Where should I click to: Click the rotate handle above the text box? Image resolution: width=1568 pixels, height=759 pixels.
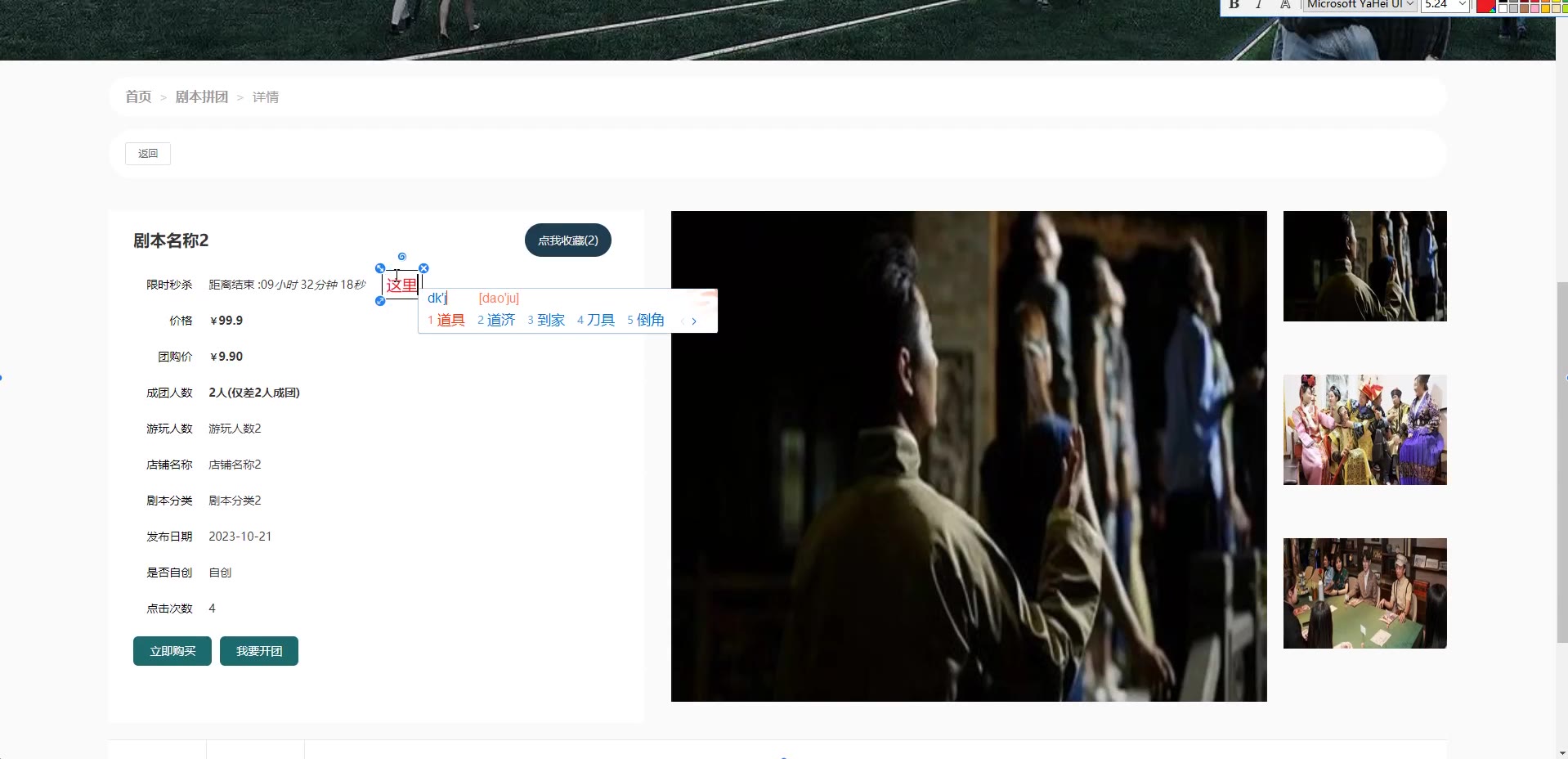pos(402,257)
